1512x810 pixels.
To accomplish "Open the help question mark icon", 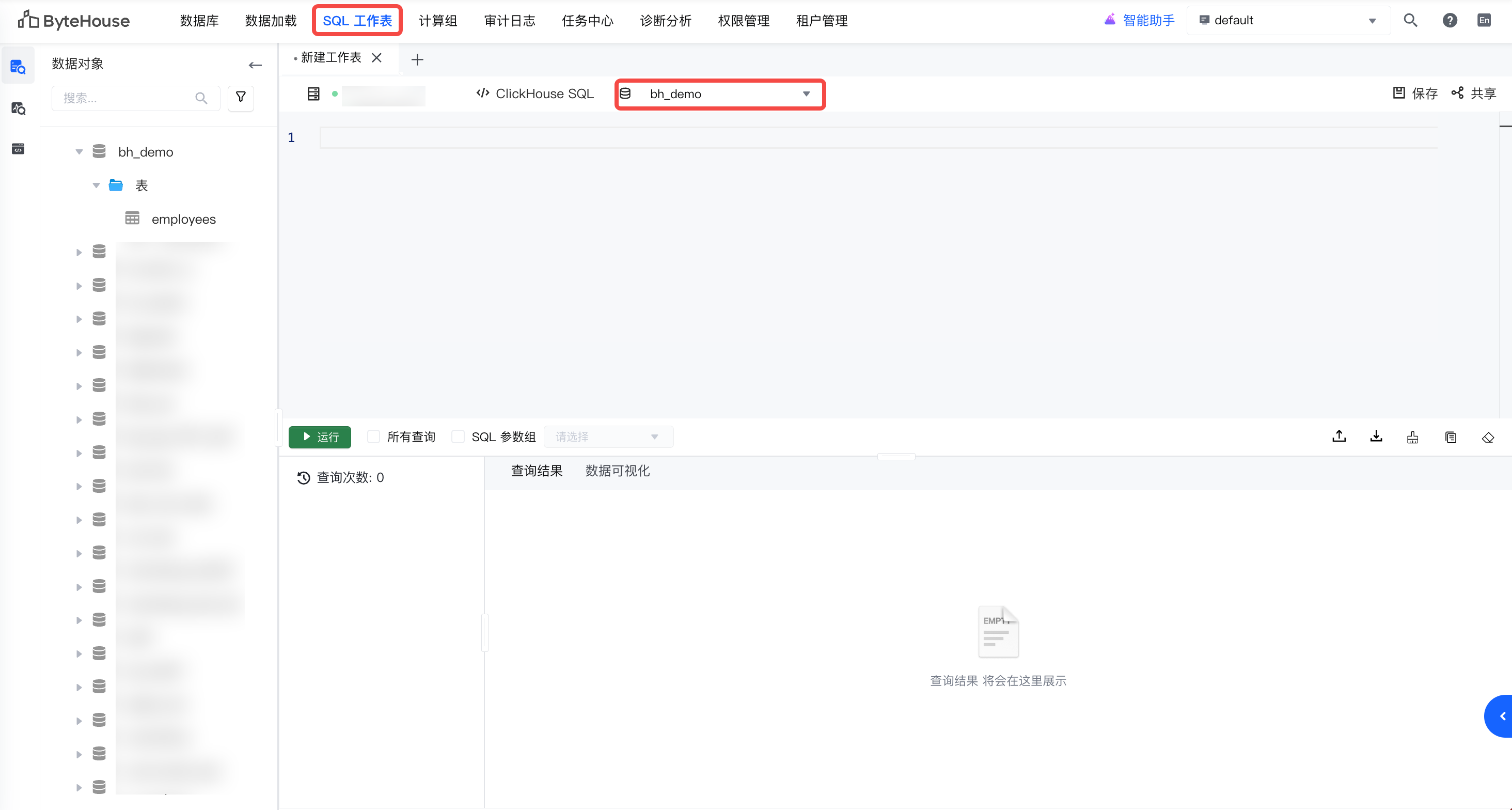I will pyautogui.click(x=1449, y=21).
